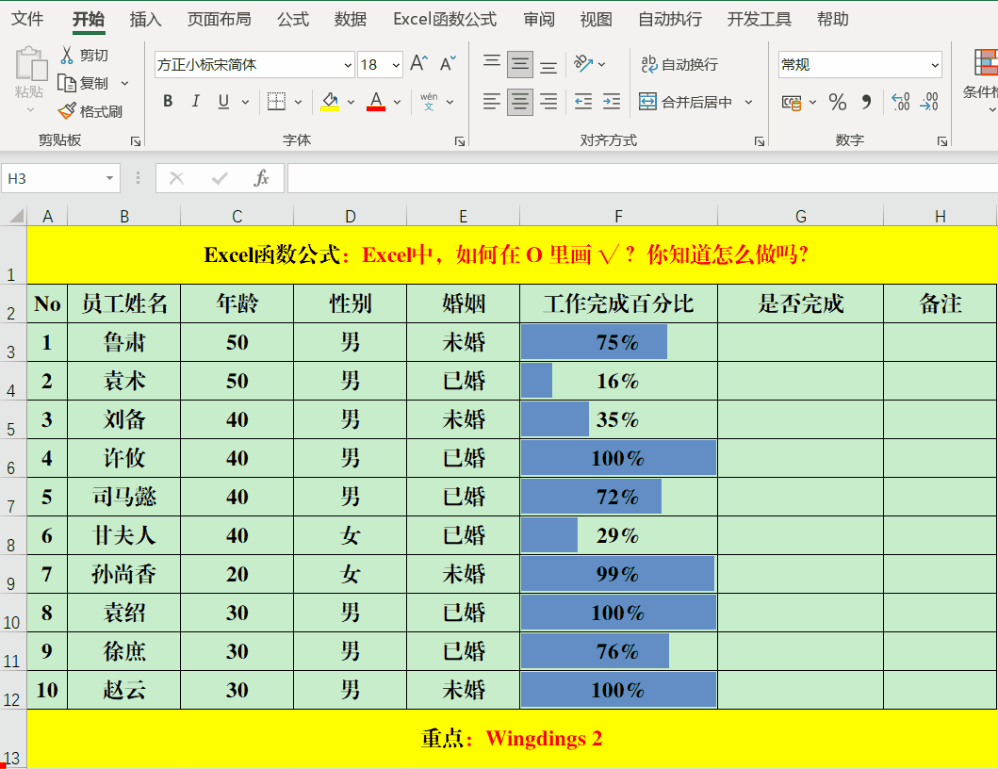Increase font size with the large A
998x769 pixels.
[x=418, y=64]
